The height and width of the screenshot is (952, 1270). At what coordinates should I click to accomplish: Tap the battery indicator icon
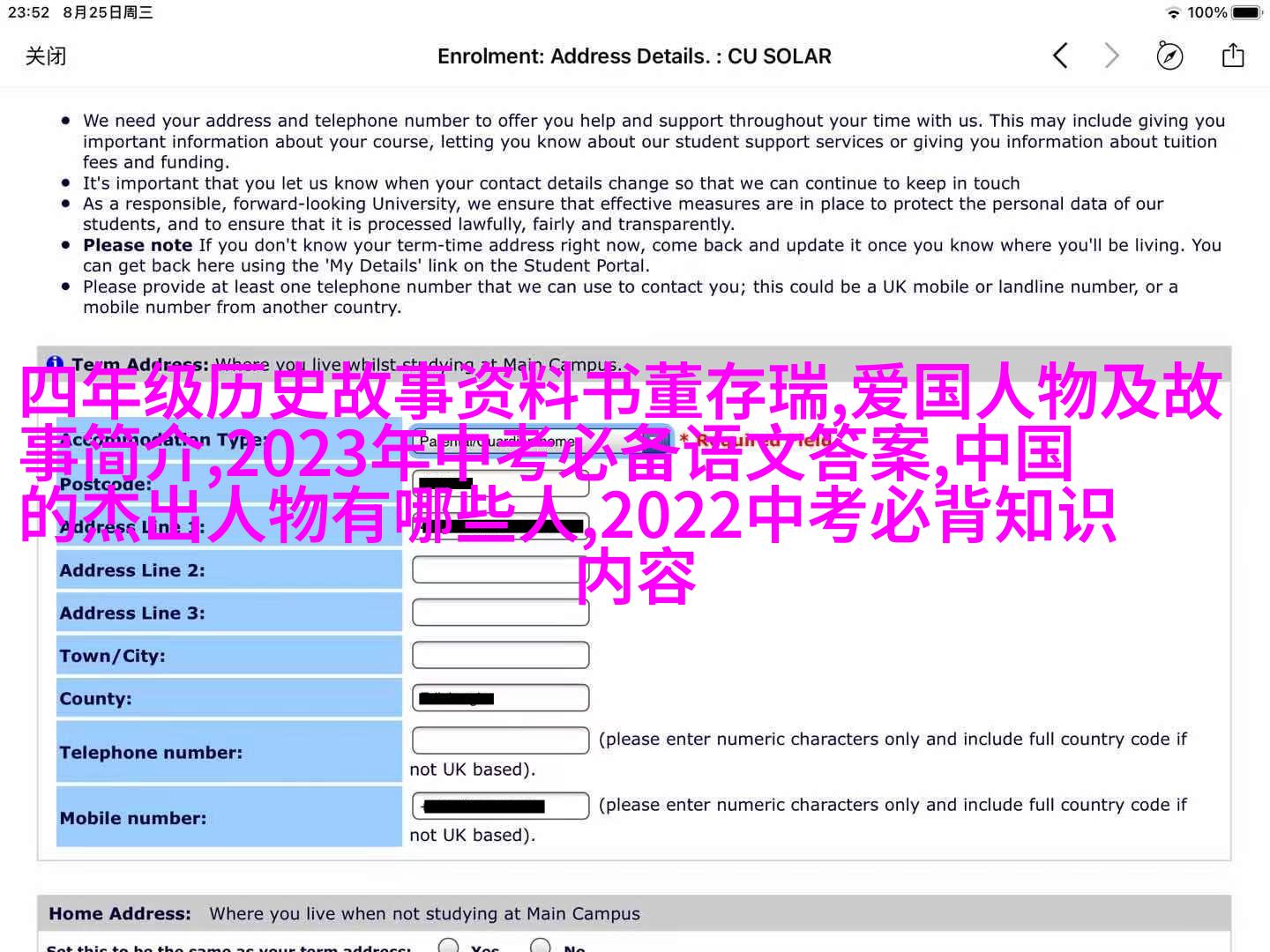coord(1247,12)
